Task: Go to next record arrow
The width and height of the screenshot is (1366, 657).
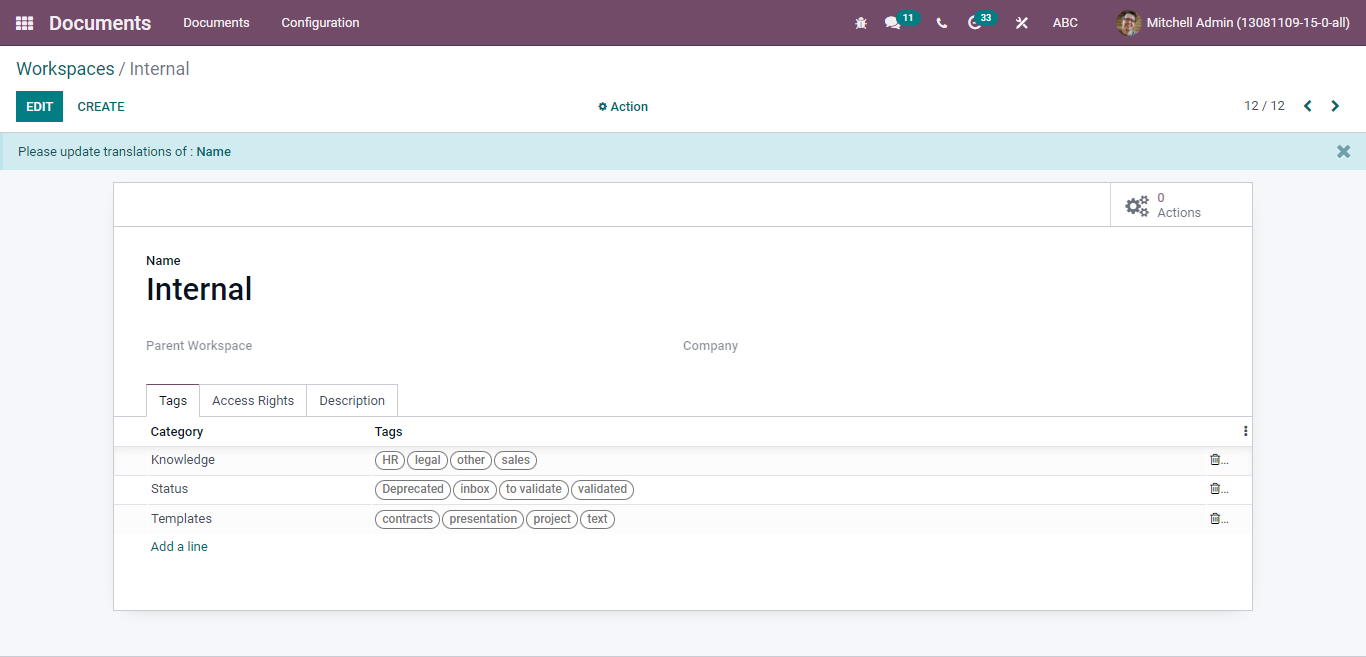Action: (1334, 106)
